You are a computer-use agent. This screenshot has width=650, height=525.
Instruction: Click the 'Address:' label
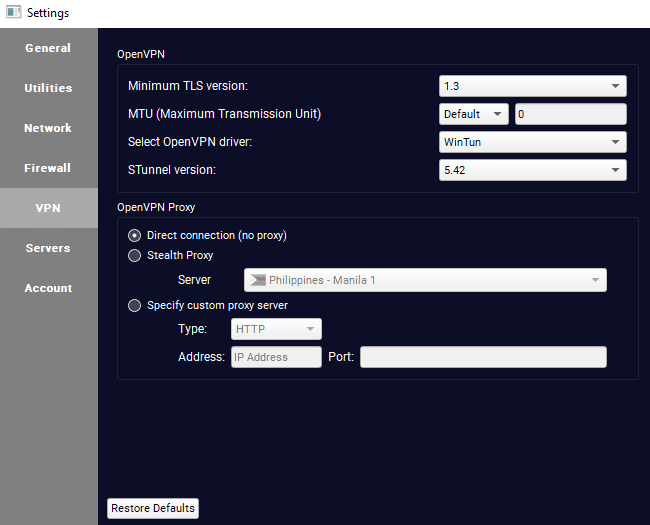click(x=201, y=357)
